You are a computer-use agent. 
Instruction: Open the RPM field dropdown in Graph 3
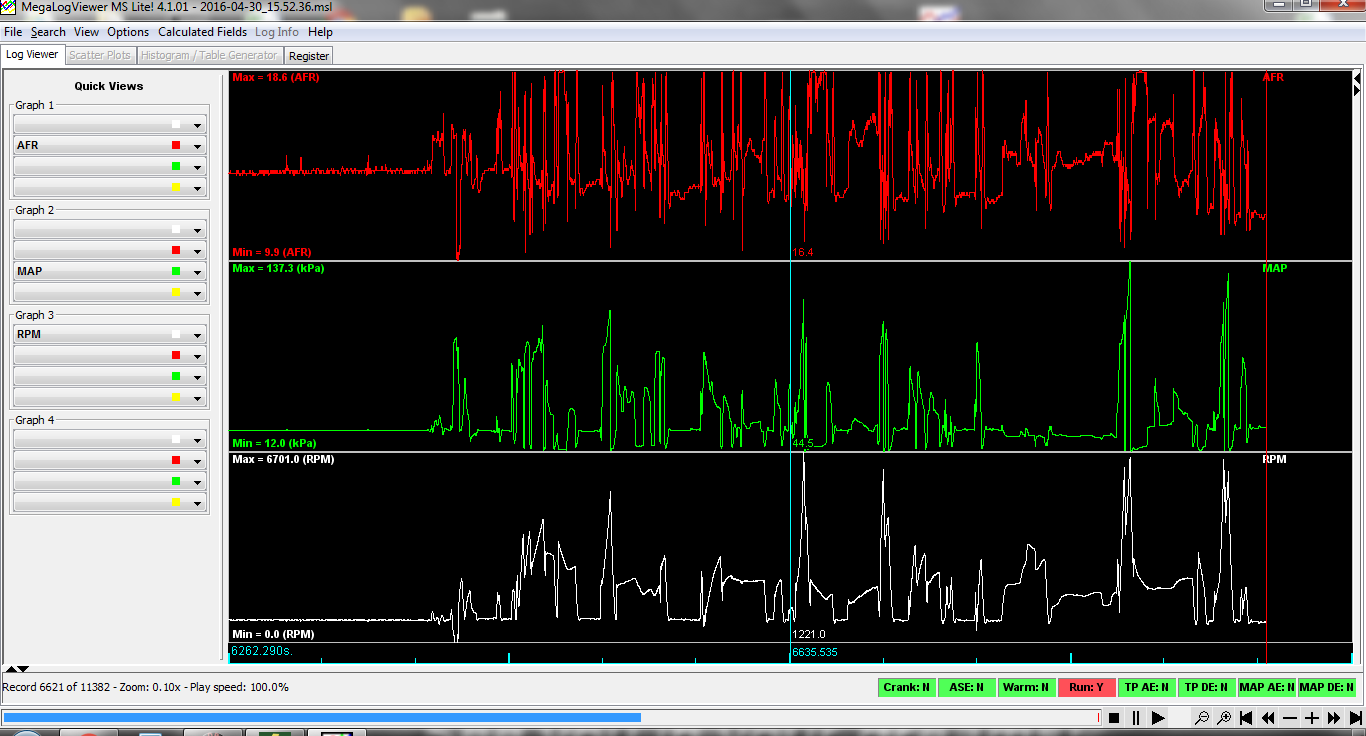coord(198,335)
